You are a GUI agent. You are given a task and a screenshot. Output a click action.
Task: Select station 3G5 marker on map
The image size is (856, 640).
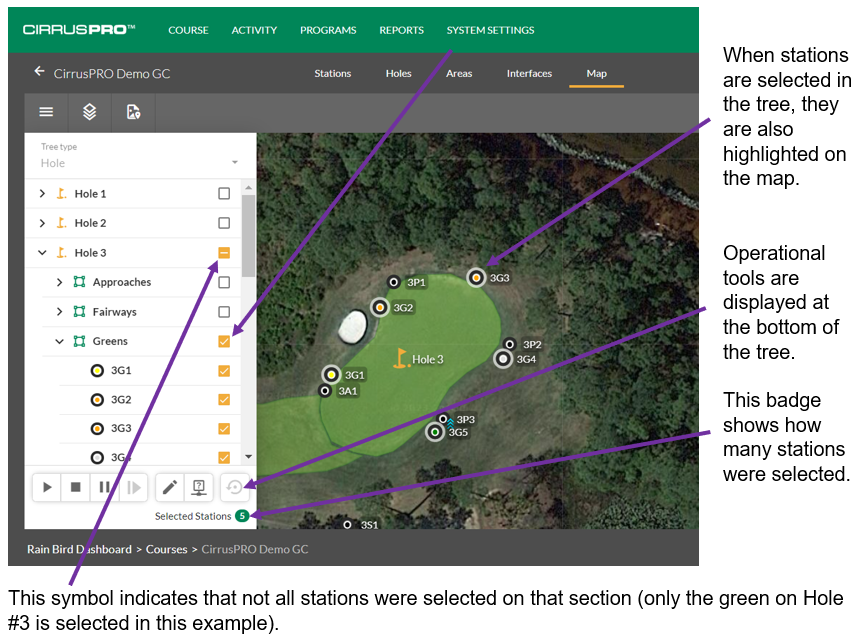[435, 432]
